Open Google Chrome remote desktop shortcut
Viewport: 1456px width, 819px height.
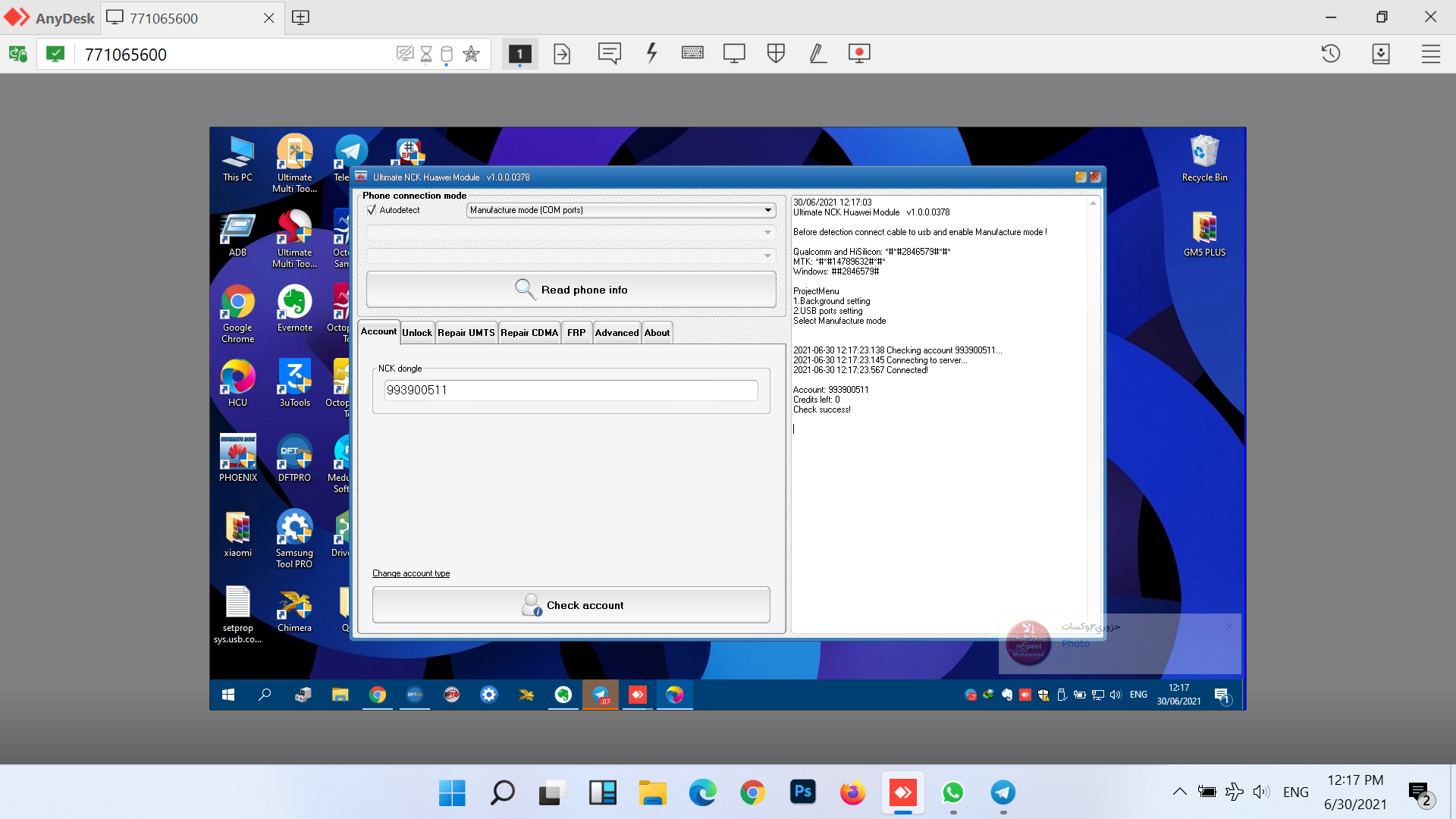(x=237, y=314)
